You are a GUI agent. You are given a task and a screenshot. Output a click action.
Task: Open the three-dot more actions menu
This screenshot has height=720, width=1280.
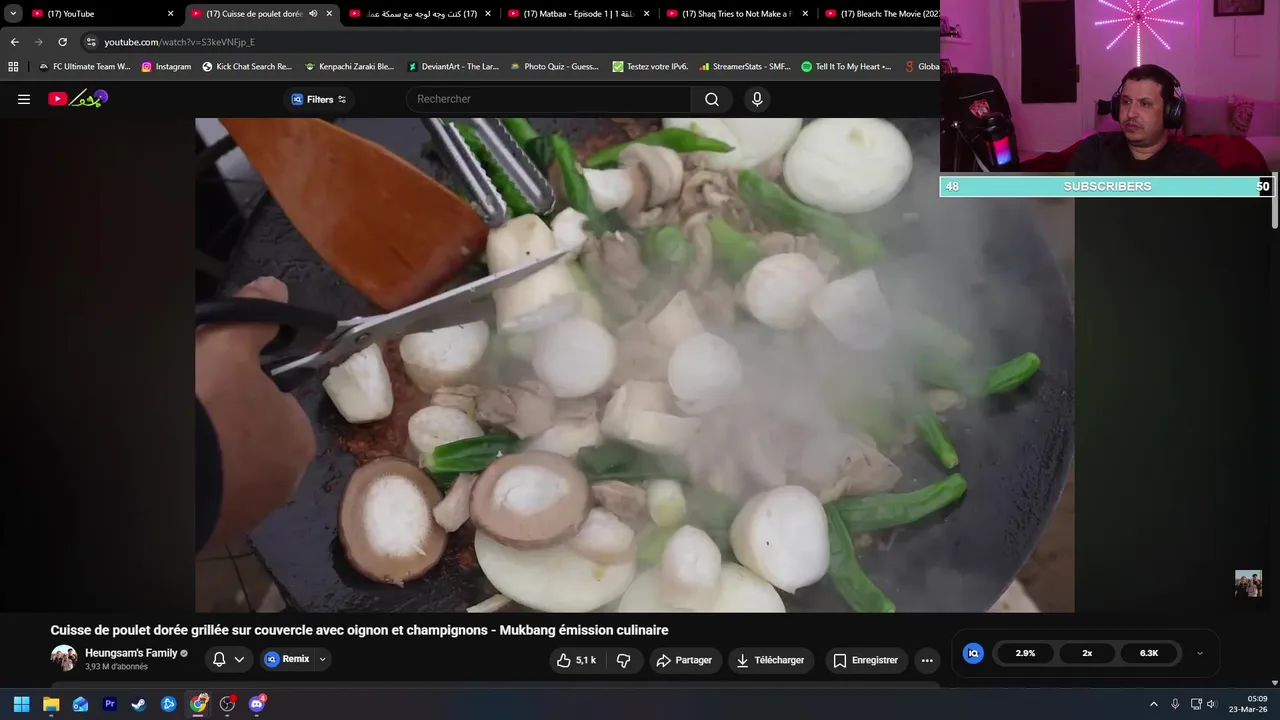click(x=927, y=660)
